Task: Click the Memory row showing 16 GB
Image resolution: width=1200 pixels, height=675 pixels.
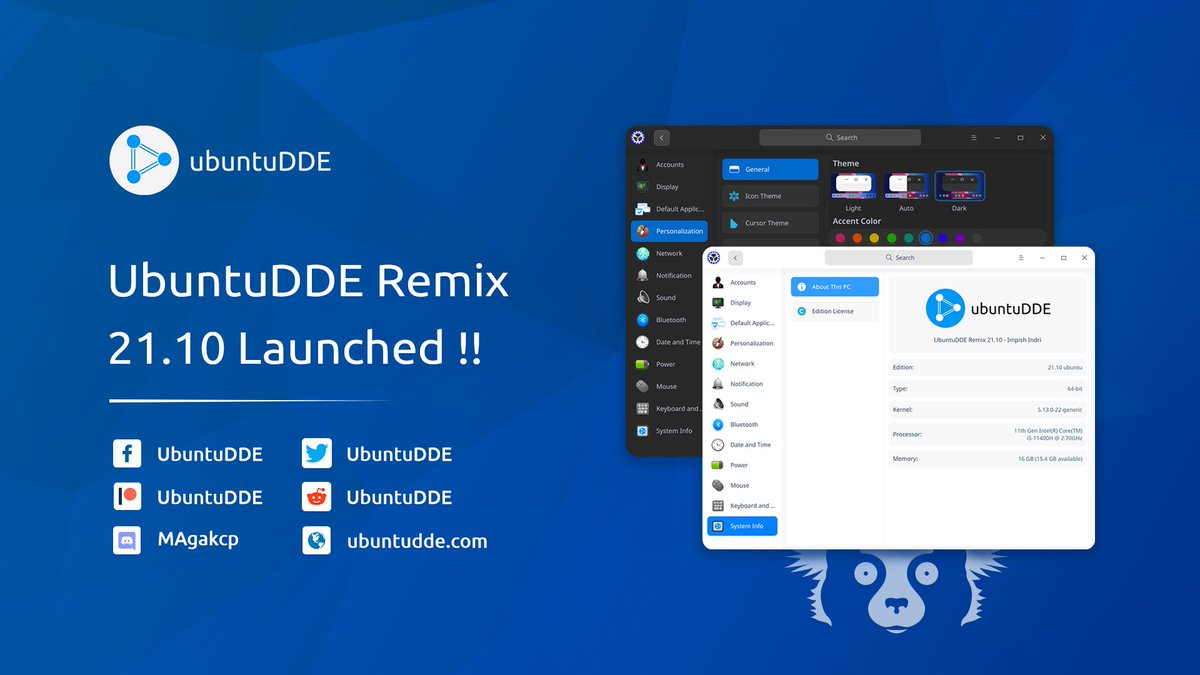Action: point(987,458)
